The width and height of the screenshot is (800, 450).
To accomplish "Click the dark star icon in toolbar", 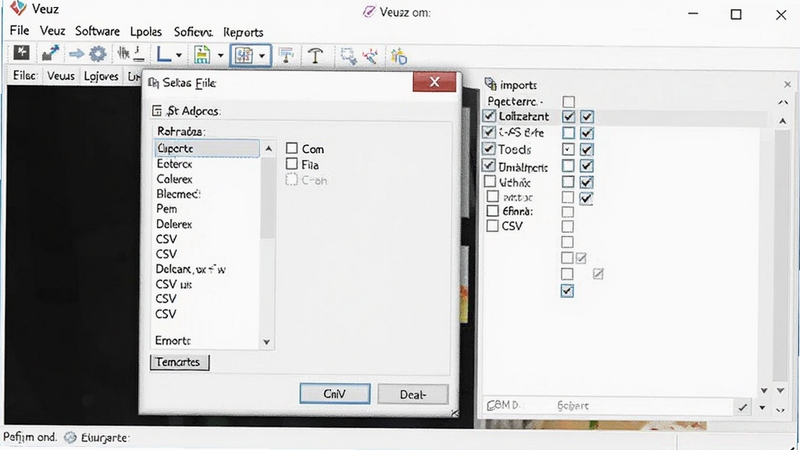I will tap(21, 53).
